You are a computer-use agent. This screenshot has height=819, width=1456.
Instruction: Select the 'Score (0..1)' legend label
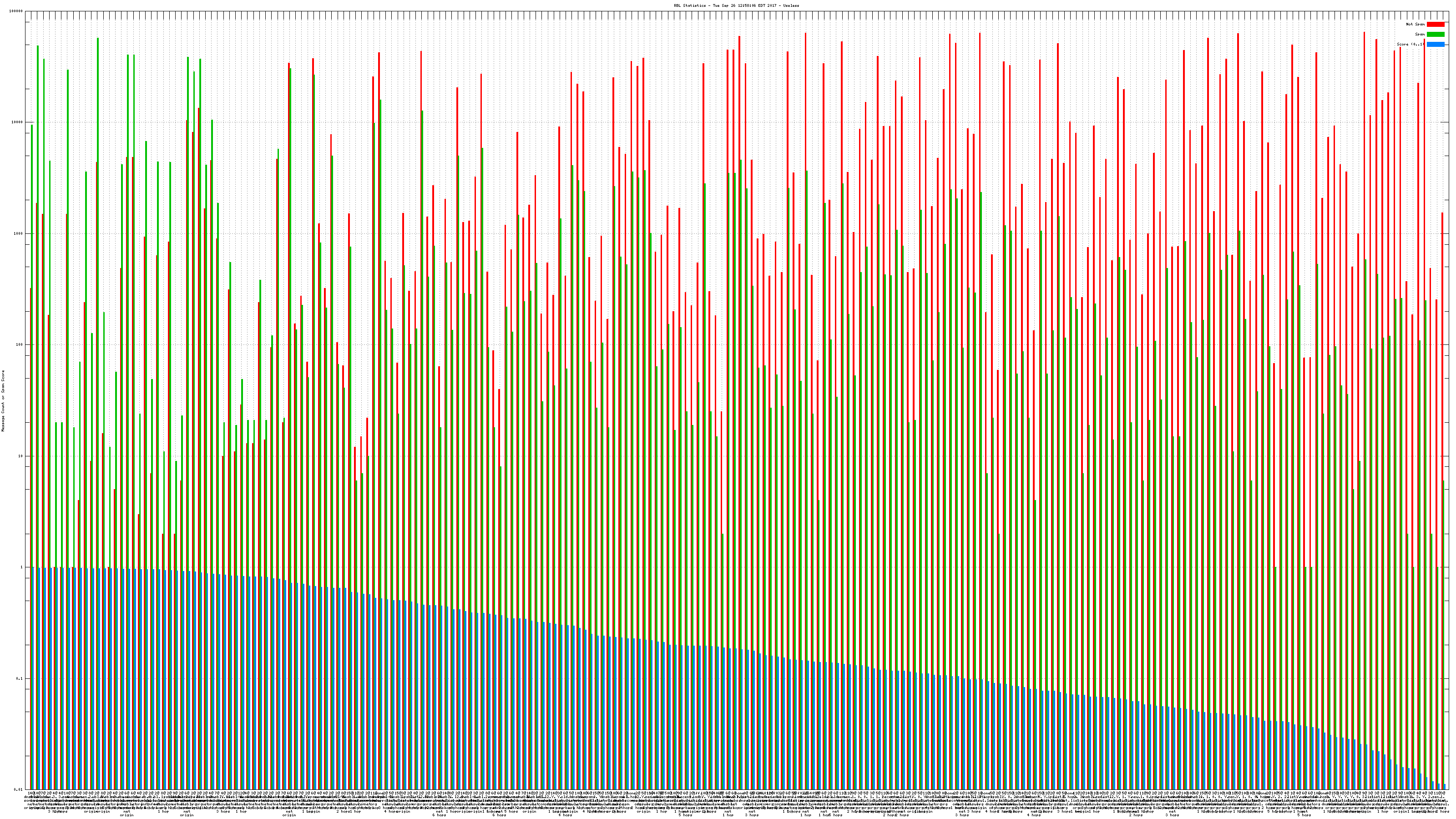[x=1410, y=44]
